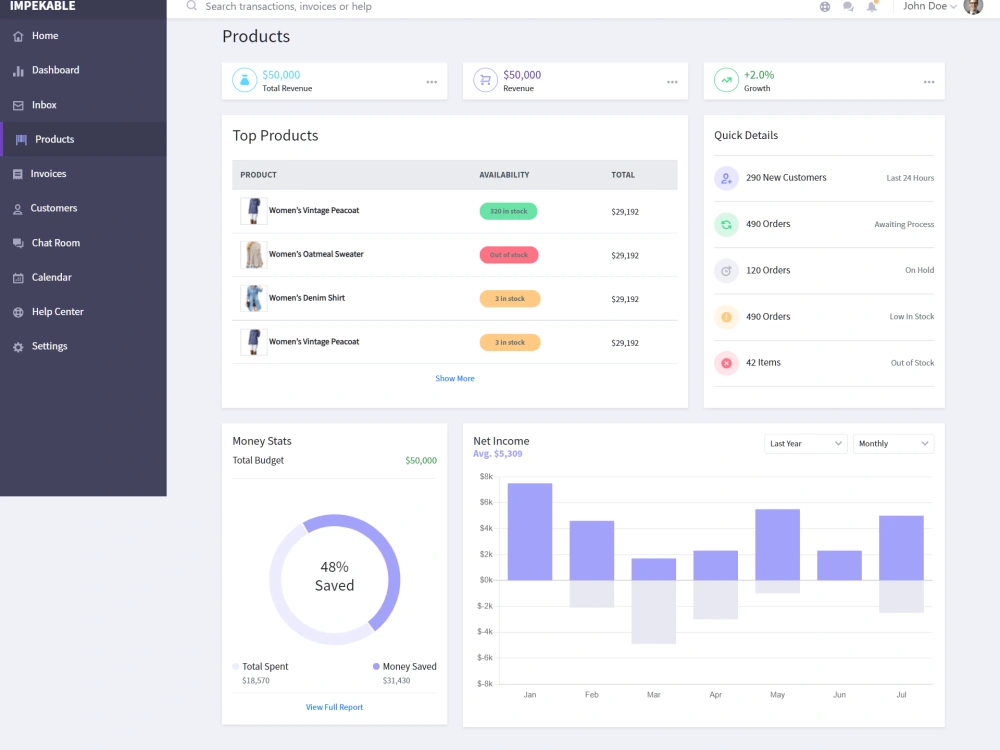Navigate to Invoices
This screenshot has width=1000, height=750.
pos(83,174)
